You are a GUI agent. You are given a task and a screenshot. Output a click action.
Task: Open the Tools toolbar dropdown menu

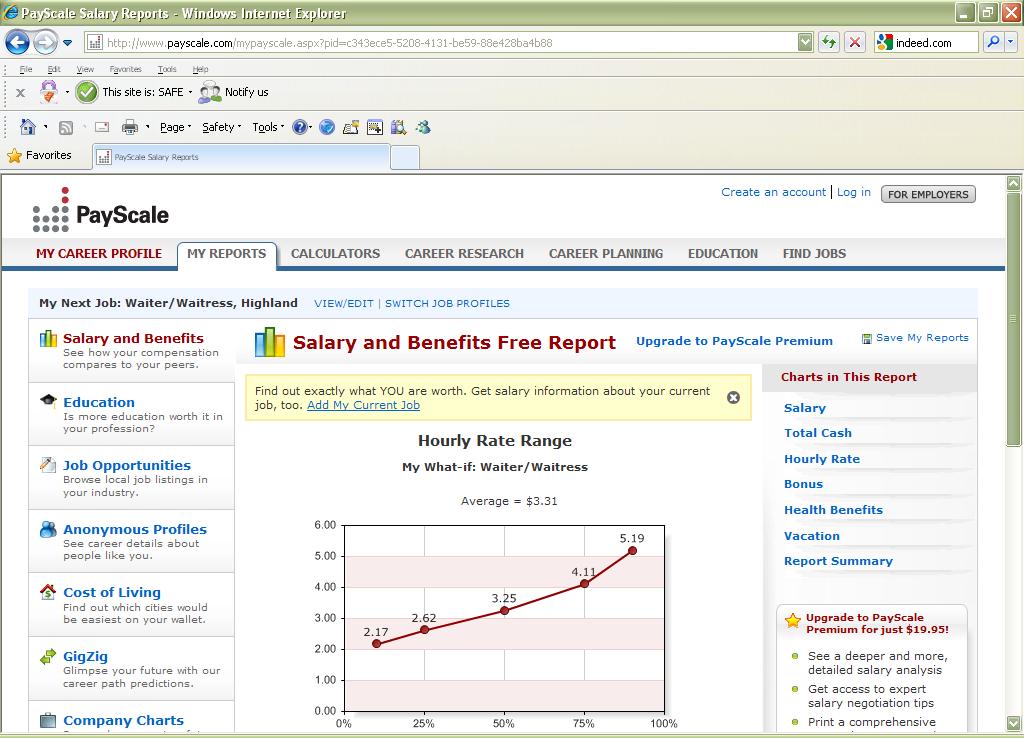click(x=268, y=127)
